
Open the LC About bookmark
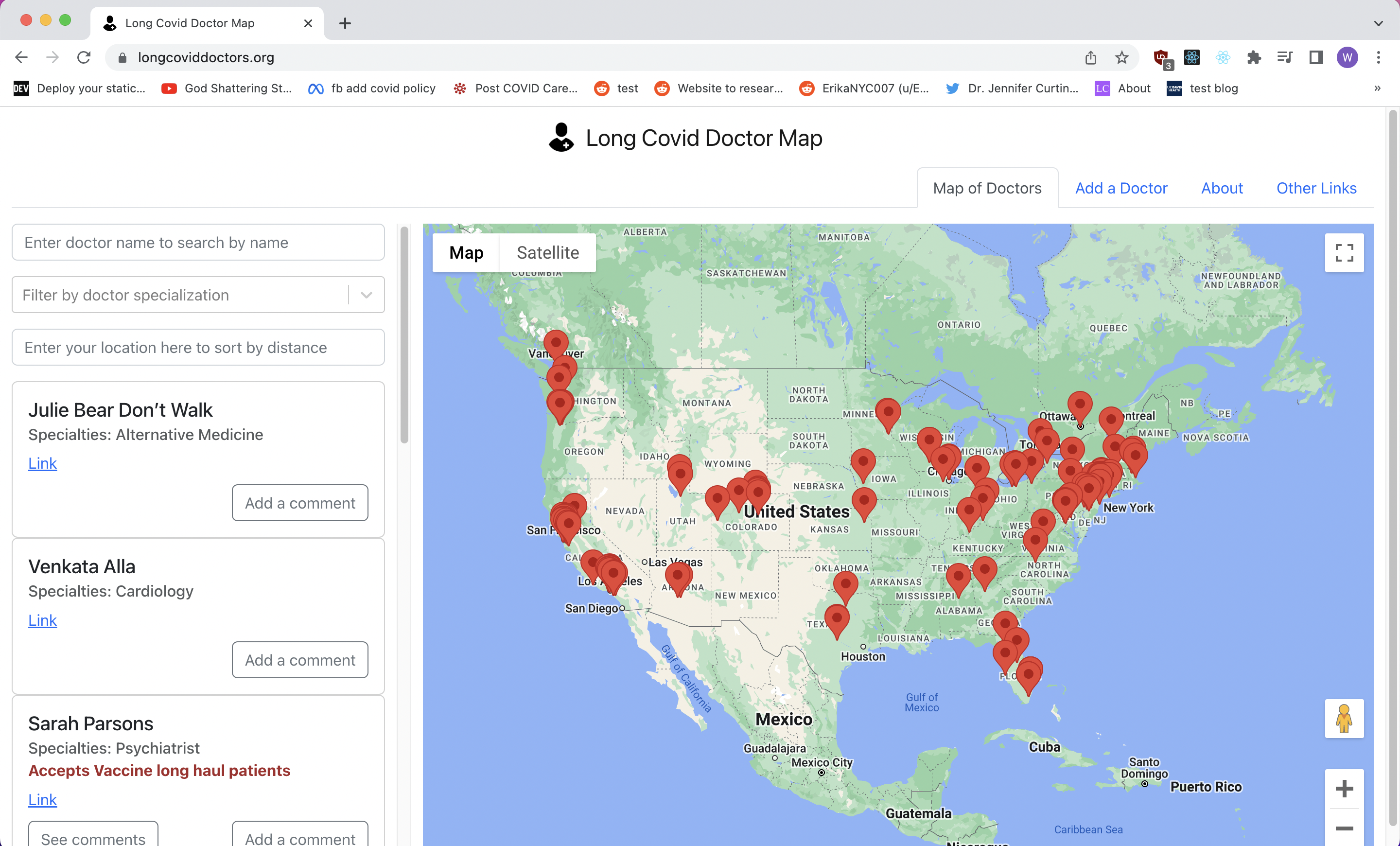(1123, 88)
